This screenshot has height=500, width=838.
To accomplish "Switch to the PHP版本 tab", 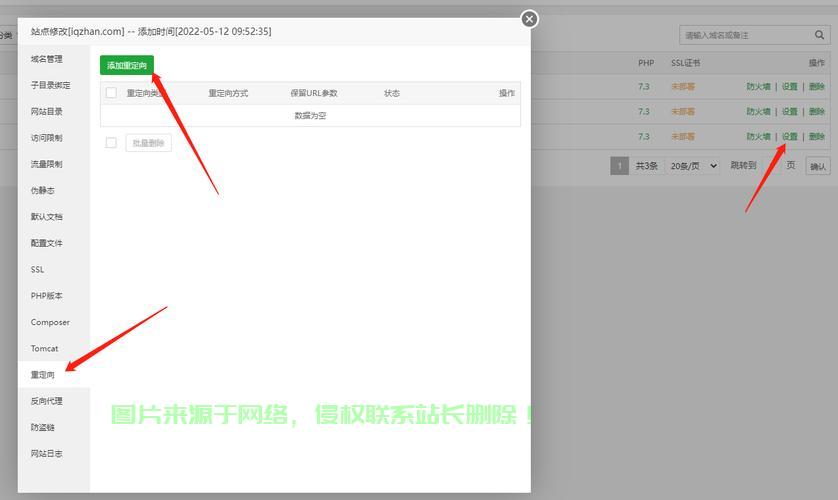I will (46, 296).
